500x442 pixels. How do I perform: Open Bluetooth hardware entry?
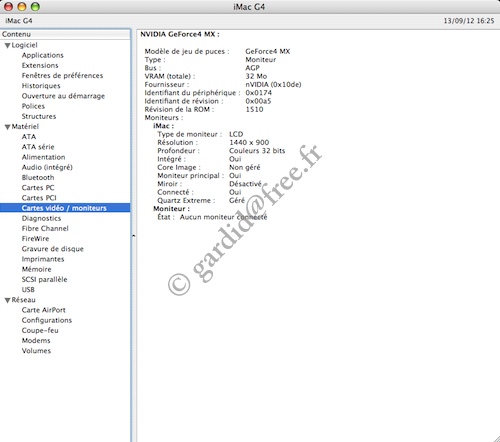click(x=38, y=178)
